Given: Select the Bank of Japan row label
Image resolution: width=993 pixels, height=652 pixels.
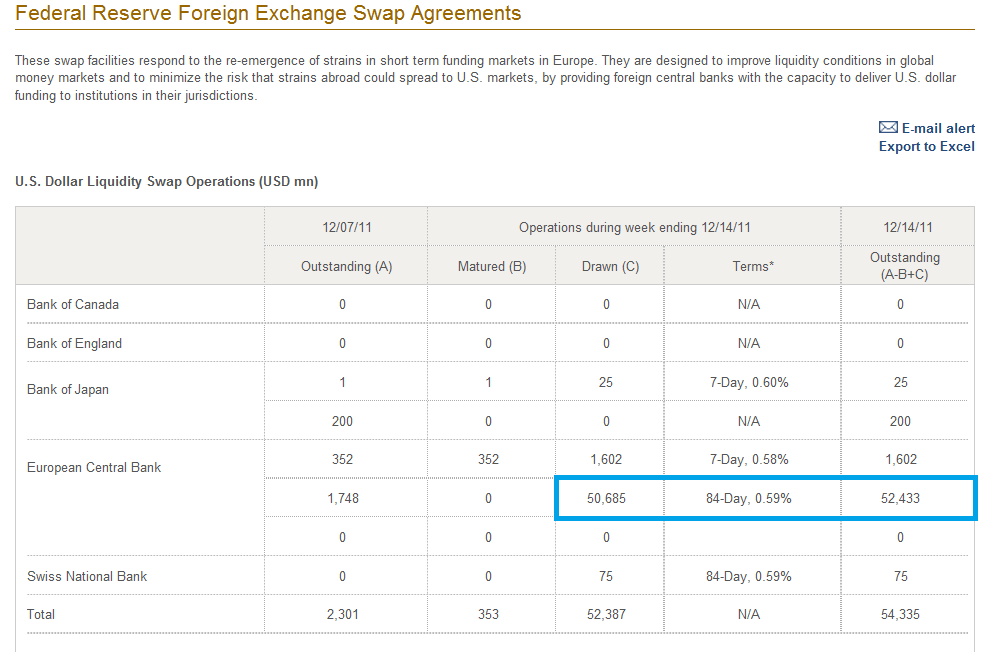Looking at the screenshot, I should (x=68, y=389).
